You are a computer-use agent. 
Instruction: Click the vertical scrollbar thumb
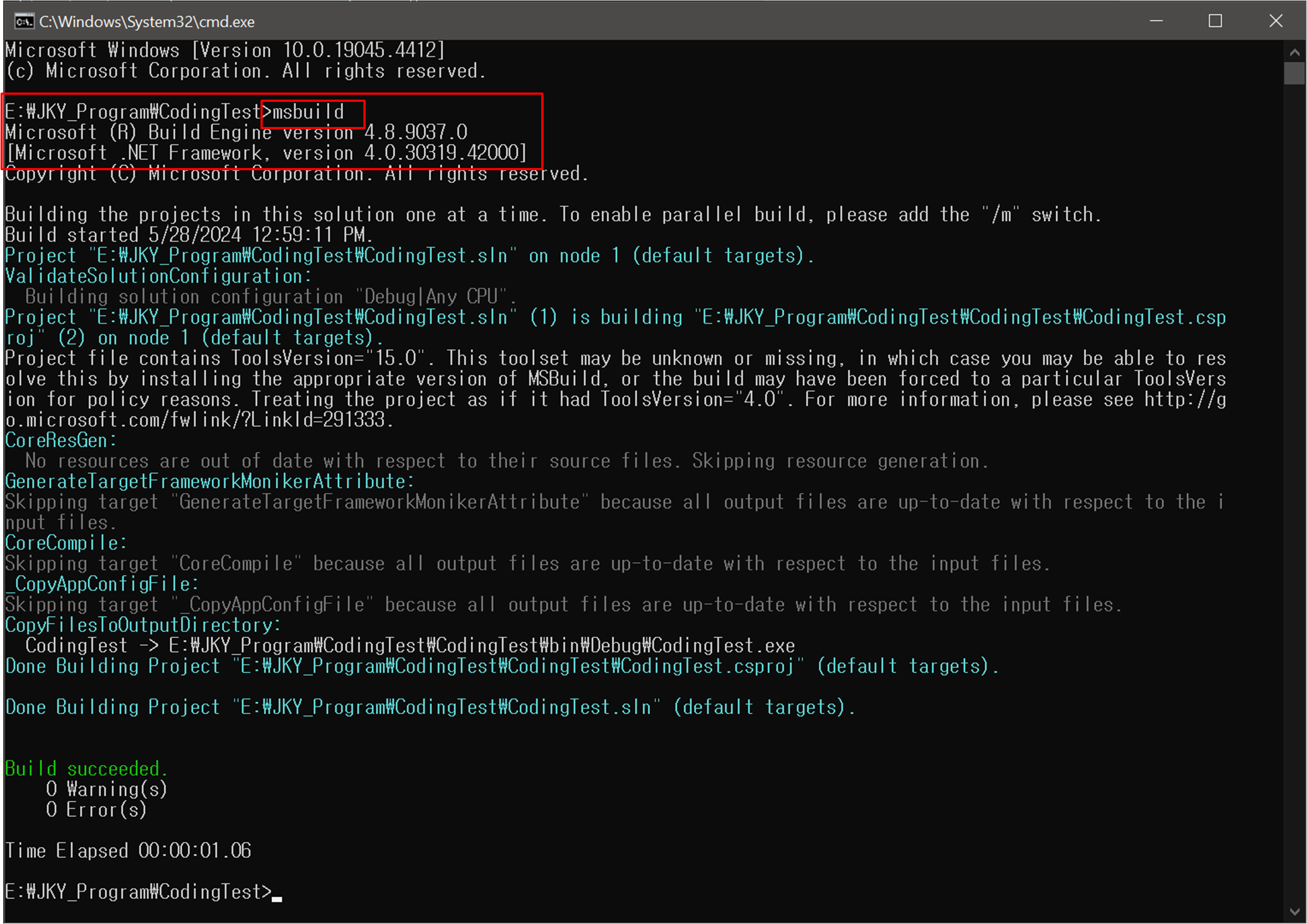(1294, 73)
